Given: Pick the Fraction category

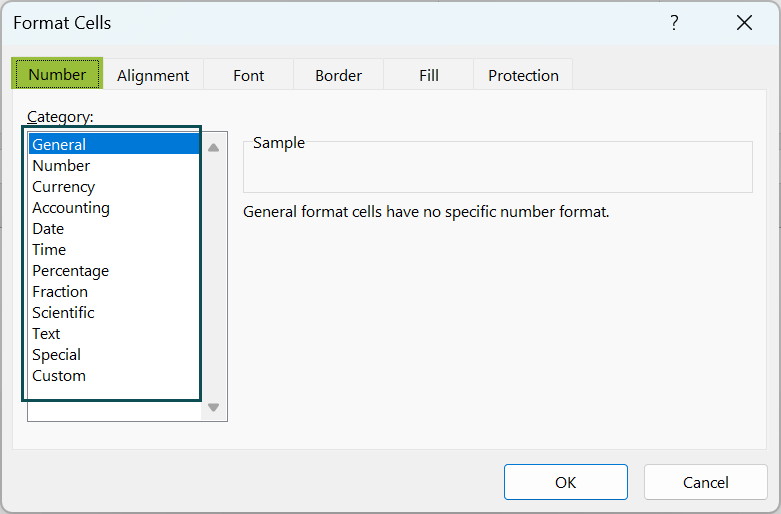Looking at the screenshot, I should click(x=114, y=291).
